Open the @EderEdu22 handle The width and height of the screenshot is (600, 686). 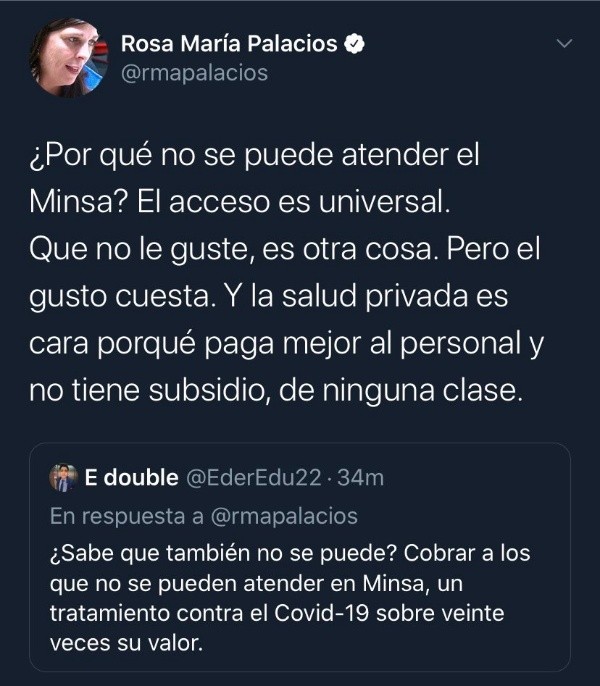point(254,478)
